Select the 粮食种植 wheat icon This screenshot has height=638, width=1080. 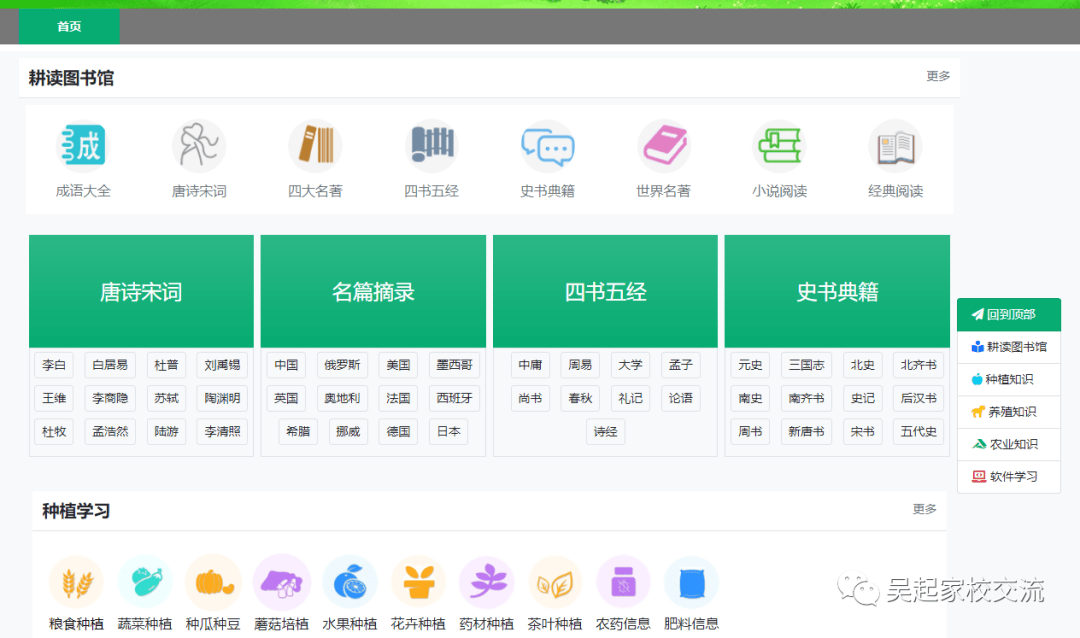[x=76, y=583]
